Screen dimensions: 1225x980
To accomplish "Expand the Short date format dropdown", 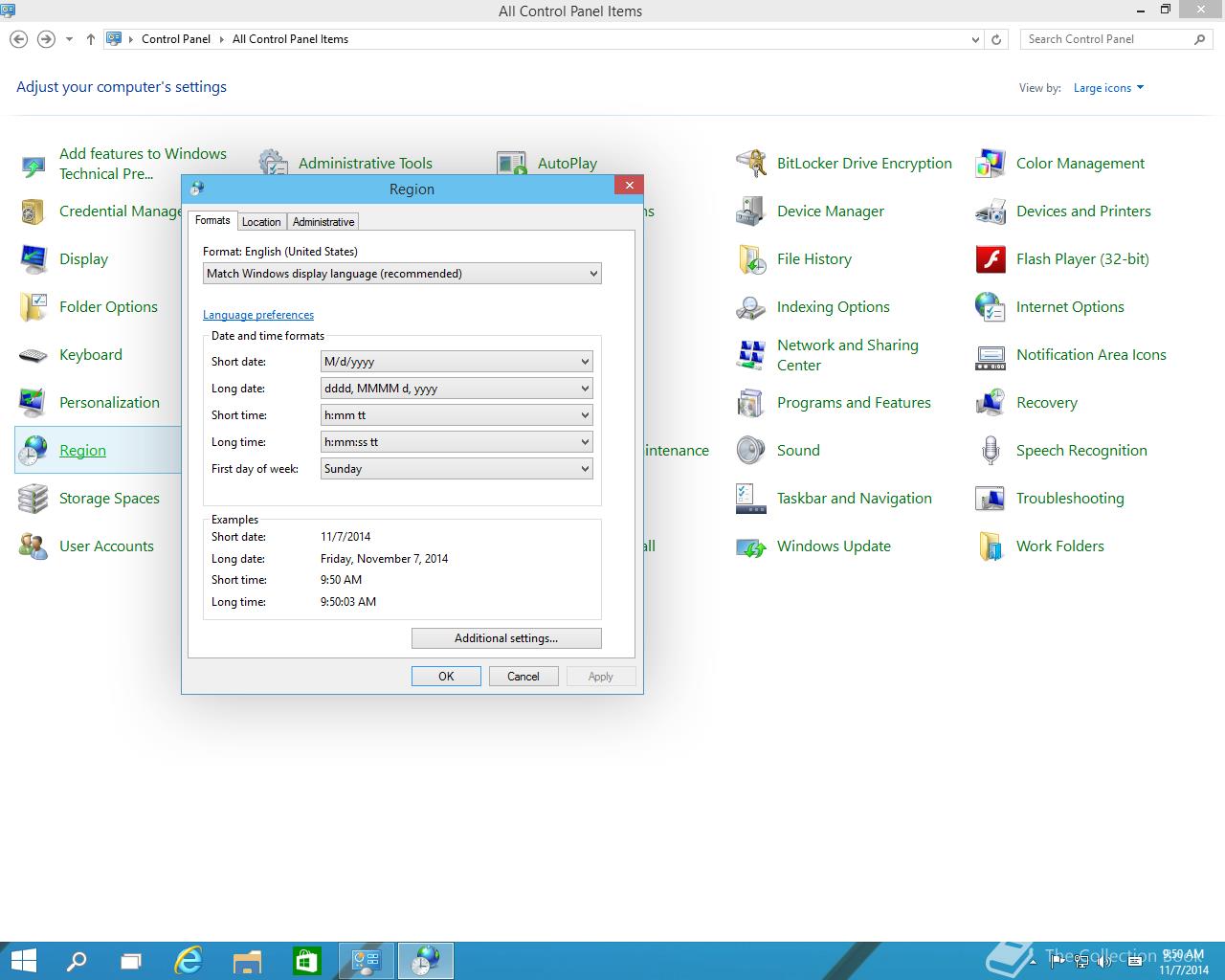I will [457, 362].
